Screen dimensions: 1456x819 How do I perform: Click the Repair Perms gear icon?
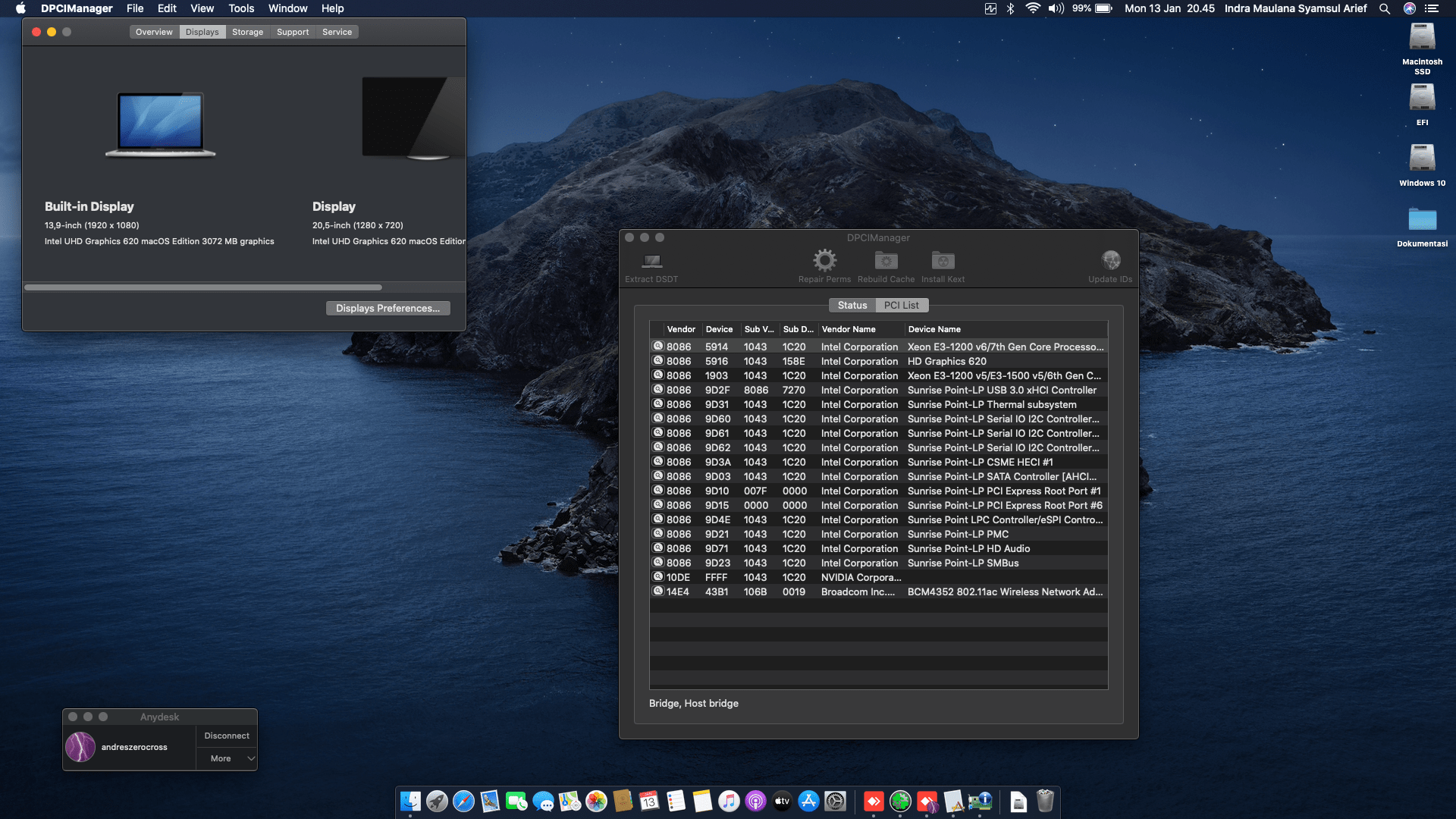point(824,261)
